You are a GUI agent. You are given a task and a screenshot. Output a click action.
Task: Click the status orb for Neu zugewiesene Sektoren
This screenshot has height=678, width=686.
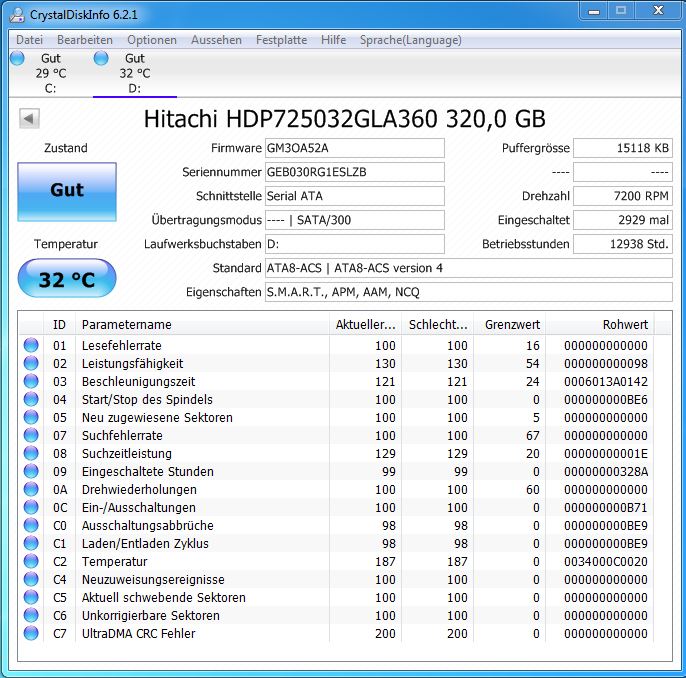click(x=31, y=417)
